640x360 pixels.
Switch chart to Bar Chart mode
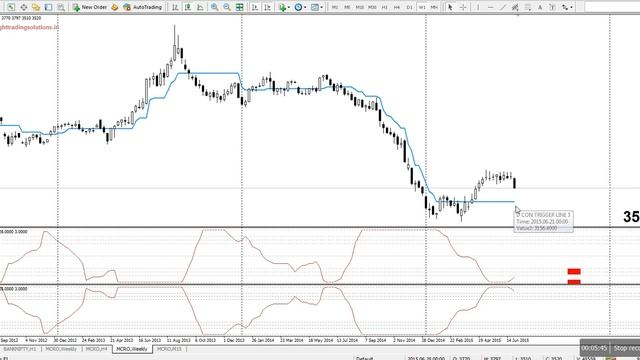(175, 7)
